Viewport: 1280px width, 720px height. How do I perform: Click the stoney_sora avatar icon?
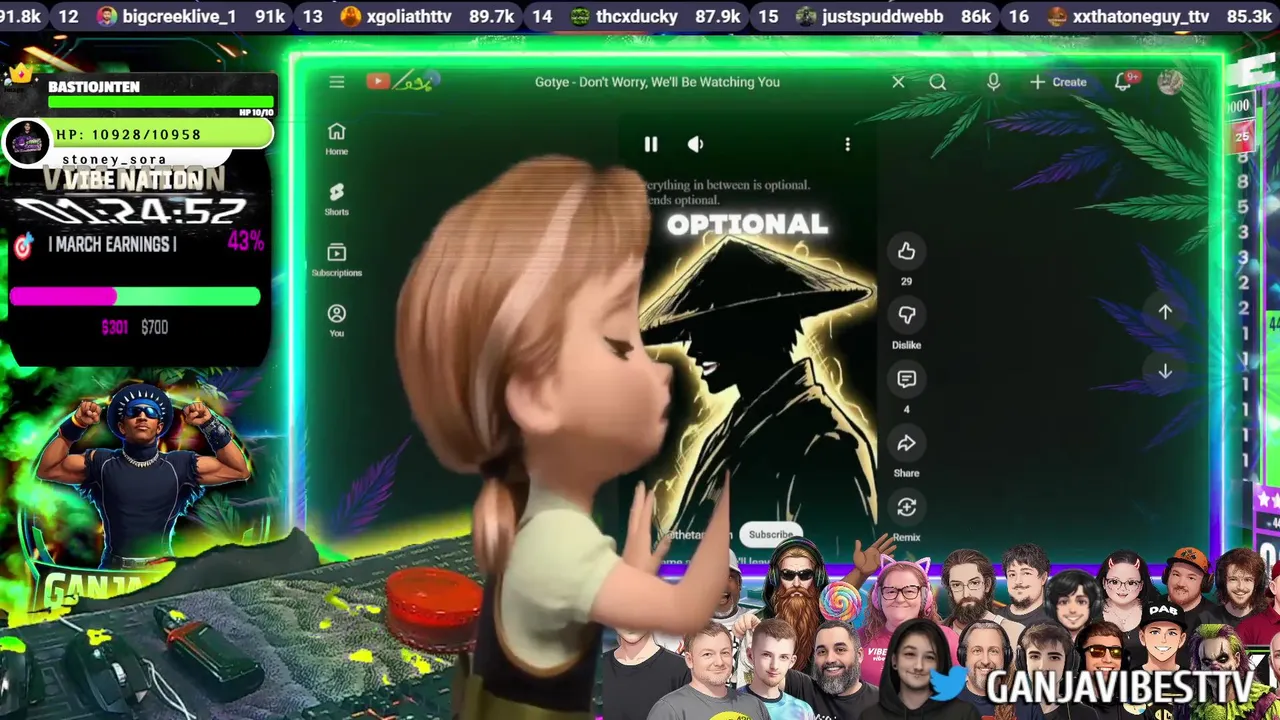pyautogui.click(x=27, y=142)
